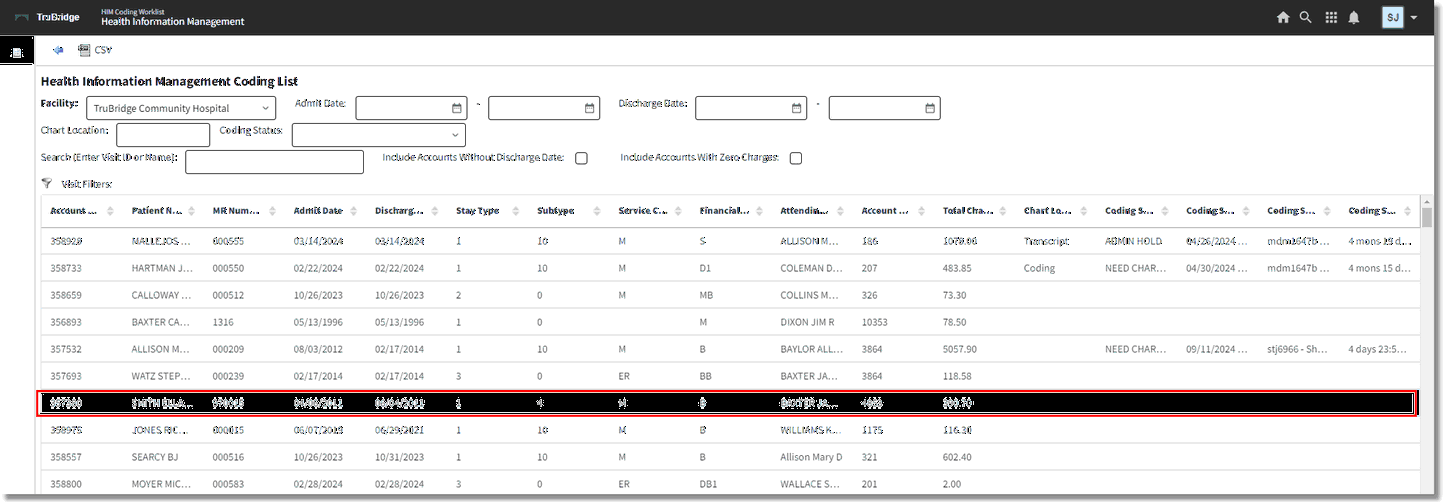Click the blue back arrow icon
The image size is (1444, 504).
click(x=58, y=50)
